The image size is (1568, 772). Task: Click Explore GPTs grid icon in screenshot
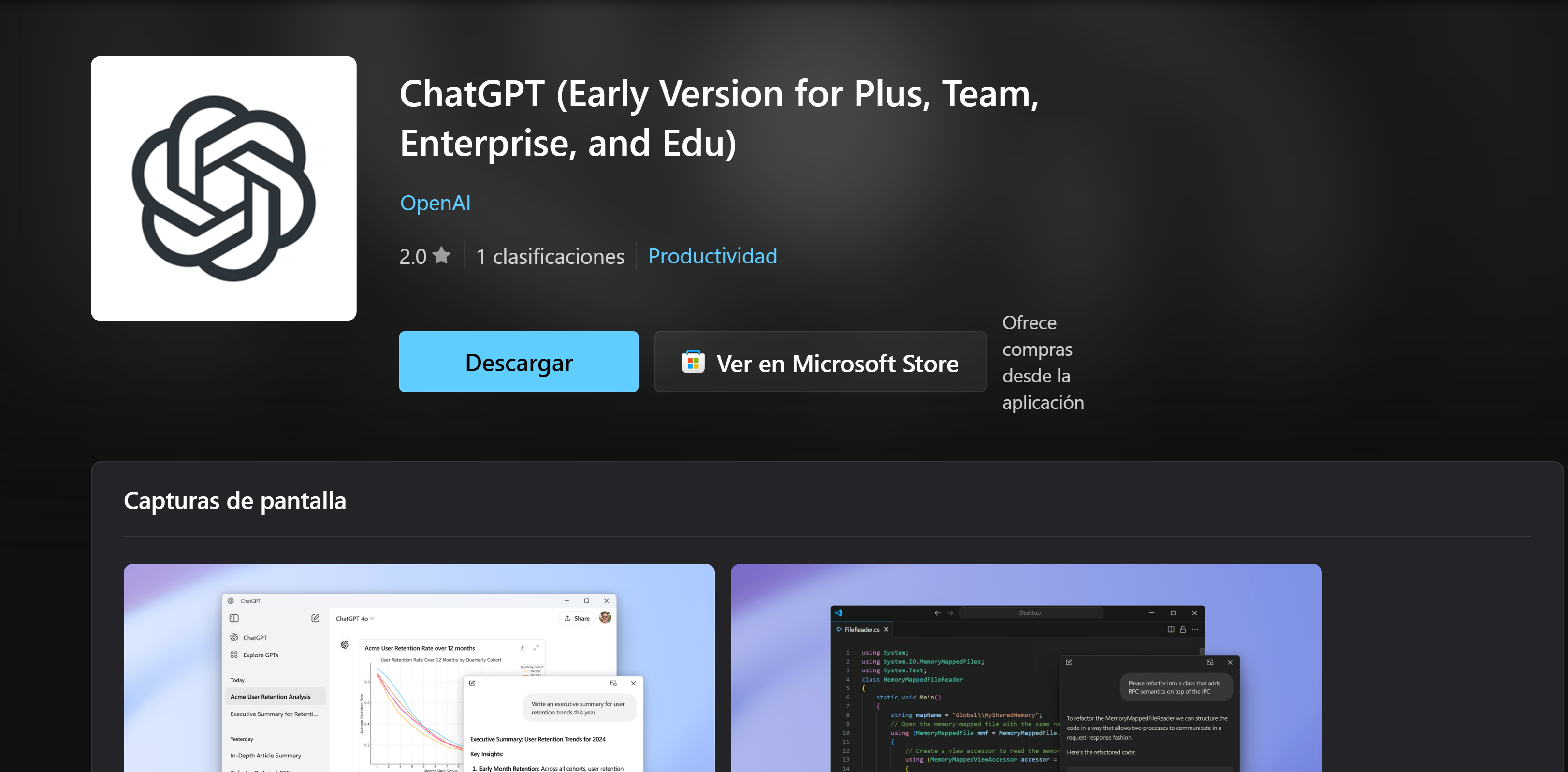234,655
